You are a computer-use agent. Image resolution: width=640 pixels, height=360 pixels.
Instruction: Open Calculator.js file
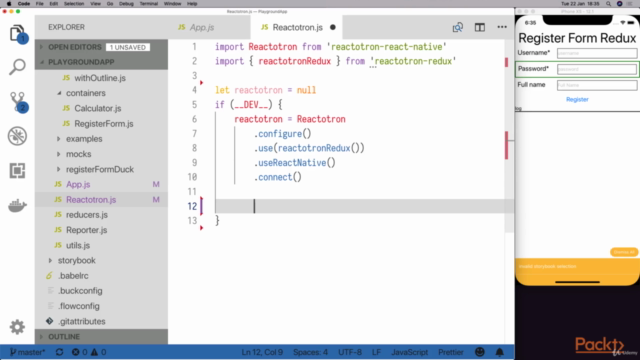coord(101,109)
